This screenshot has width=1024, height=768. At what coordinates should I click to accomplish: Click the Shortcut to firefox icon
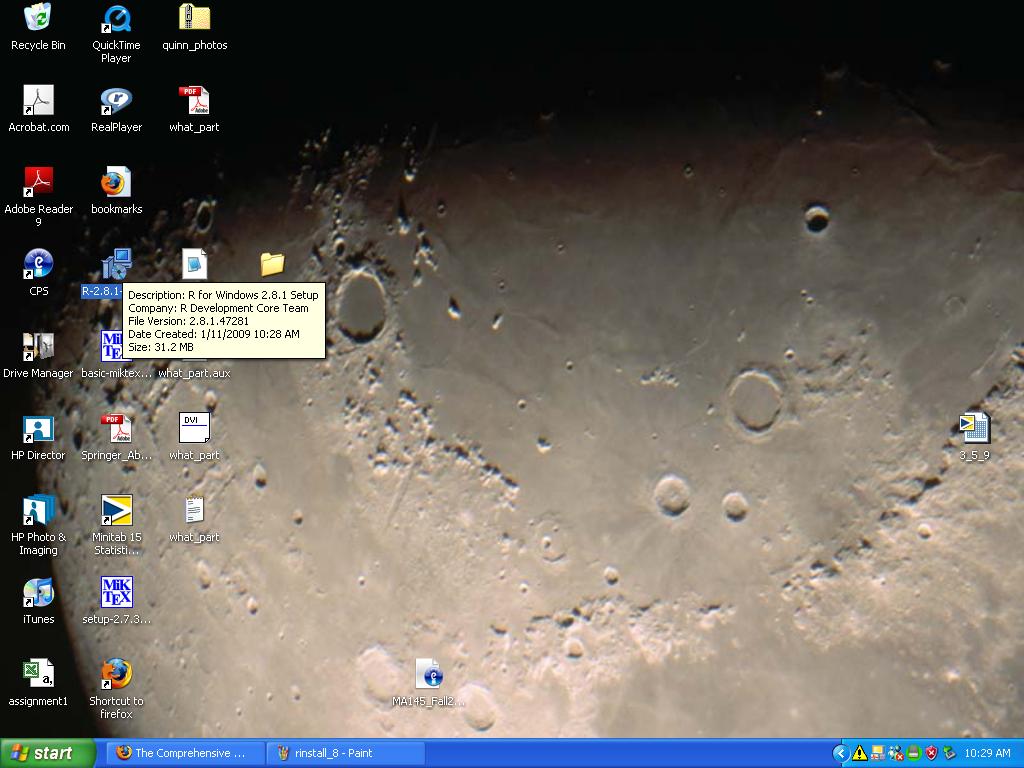tap(116, 675)
